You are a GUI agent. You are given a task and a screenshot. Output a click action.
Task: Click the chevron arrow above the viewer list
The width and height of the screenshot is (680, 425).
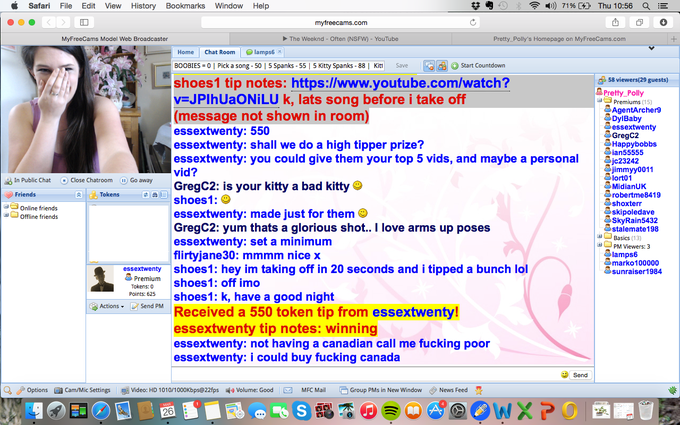[651, 48]
